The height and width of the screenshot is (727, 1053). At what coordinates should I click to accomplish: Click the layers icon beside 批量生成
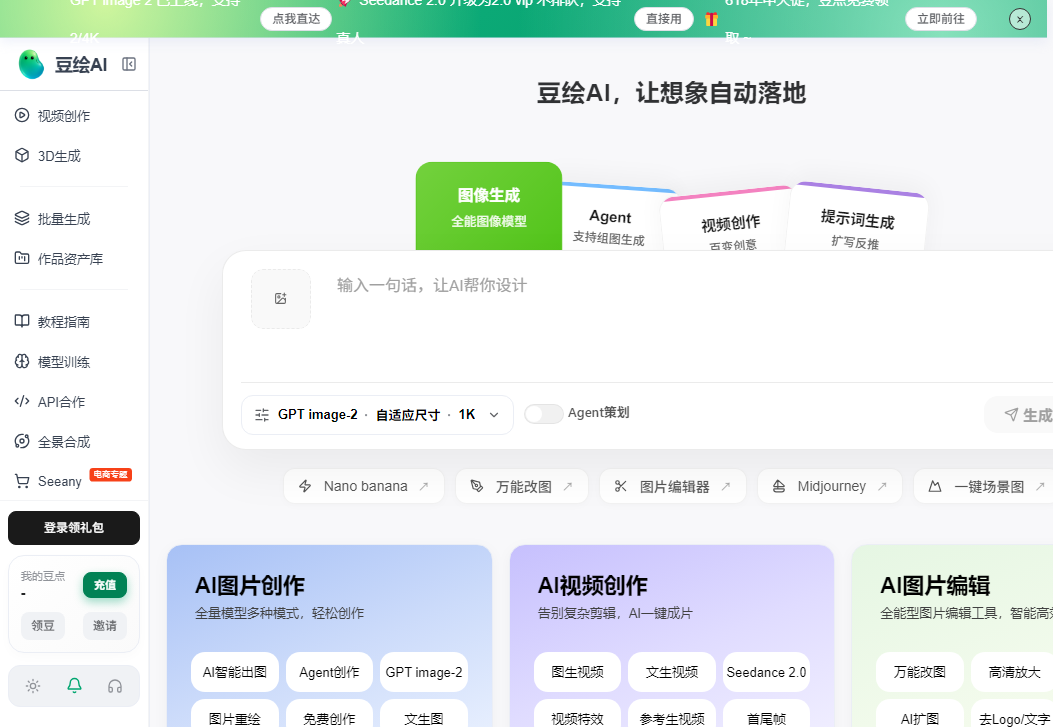22,218
